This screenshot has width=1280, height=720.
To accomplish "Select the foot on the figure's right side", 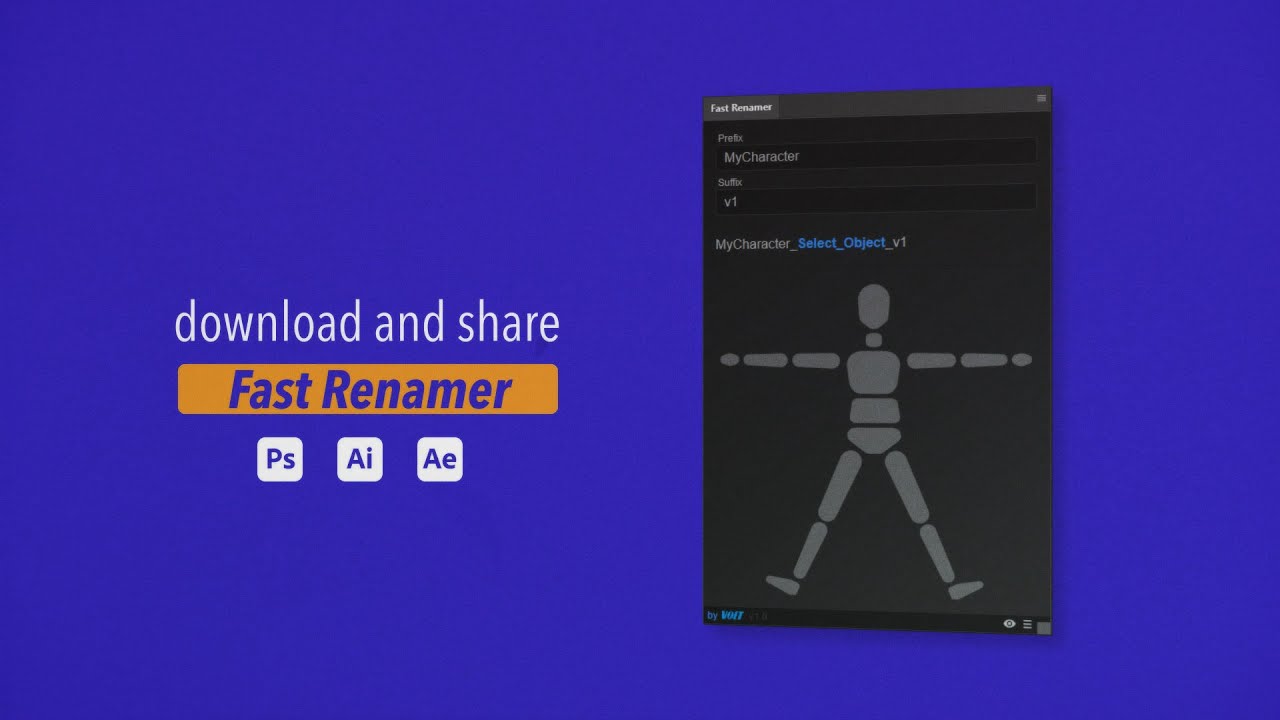I will coord(965,589).
